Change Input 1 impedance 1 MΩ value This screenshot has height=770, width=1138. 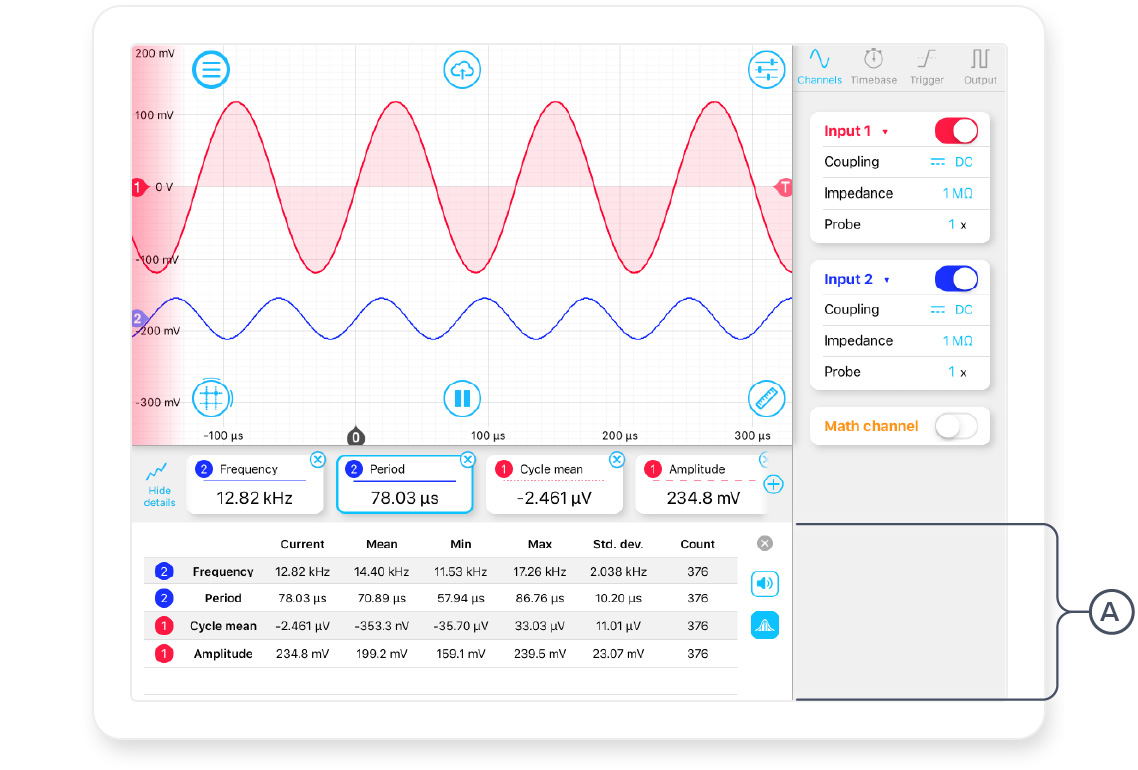[957, 193]
